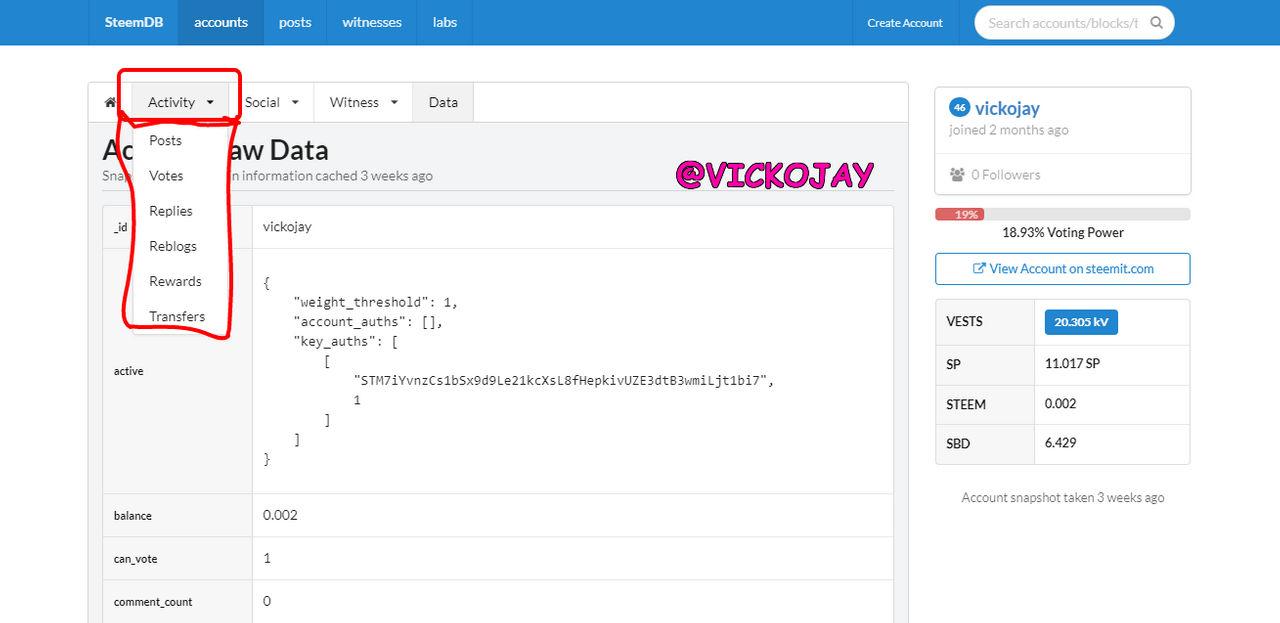Click the 20.305 kV VESTS badge
The width and height of the screenshot is (1280, 623).
pos(1081,322)
